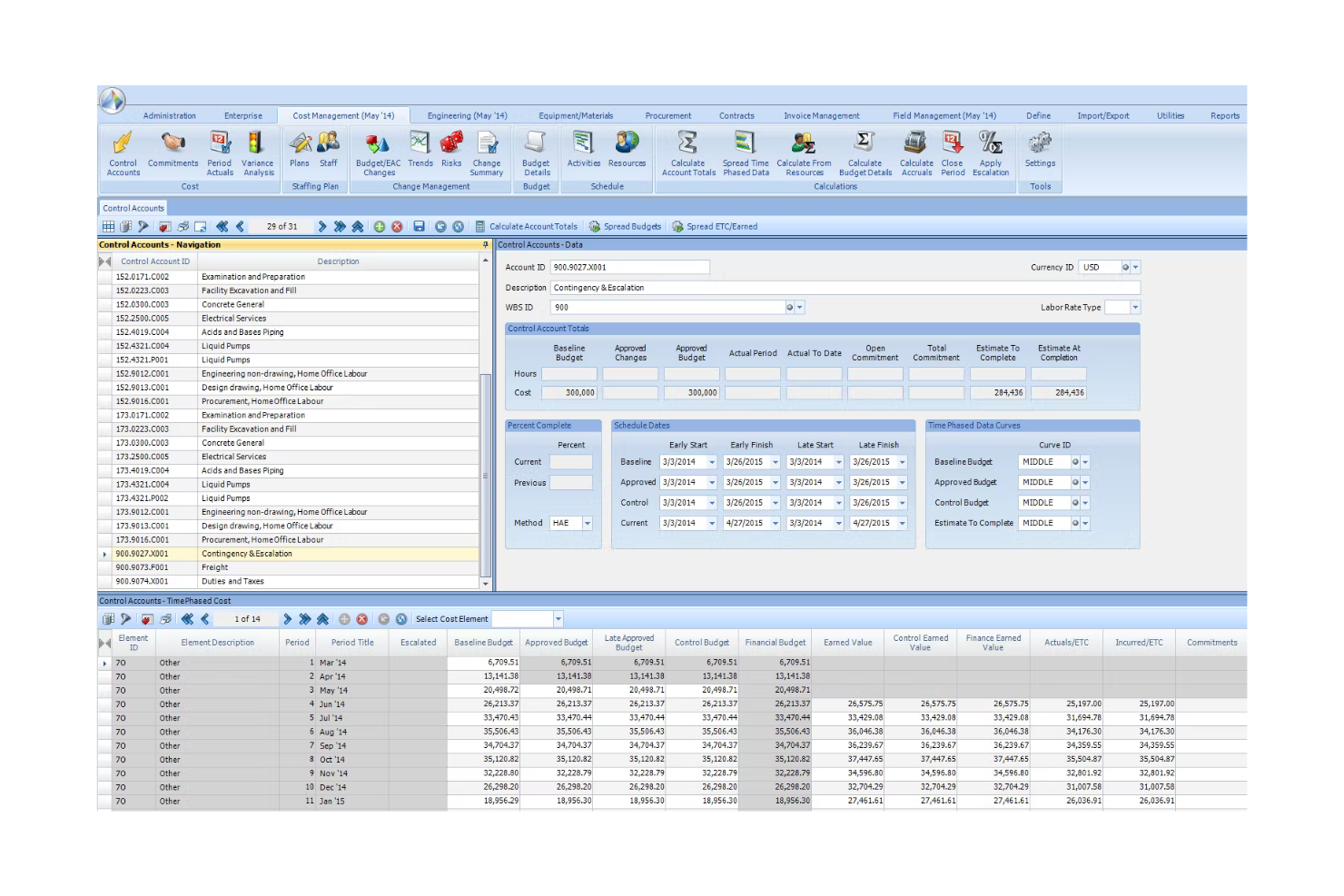Run Calculate Accruals
The height and width of the screenshot is (896, 1344).
[916, 153]
